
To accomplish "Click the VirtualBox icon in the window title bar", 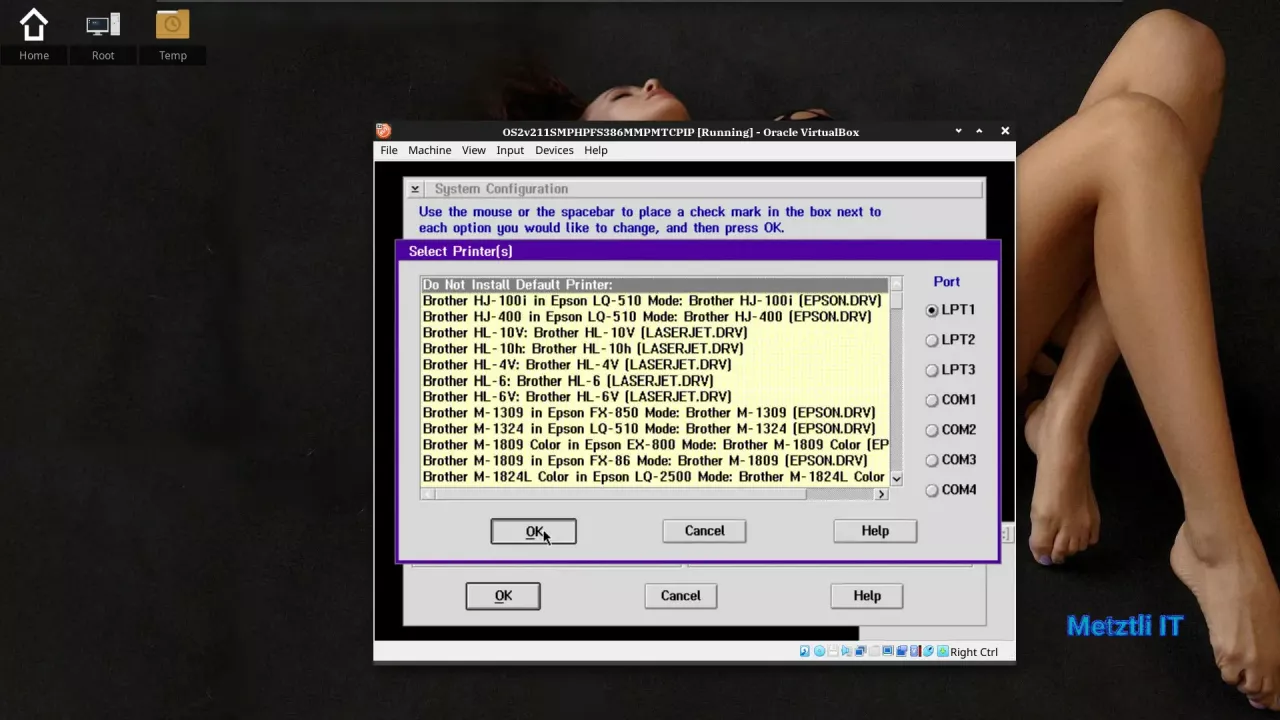I will (383, 131).
